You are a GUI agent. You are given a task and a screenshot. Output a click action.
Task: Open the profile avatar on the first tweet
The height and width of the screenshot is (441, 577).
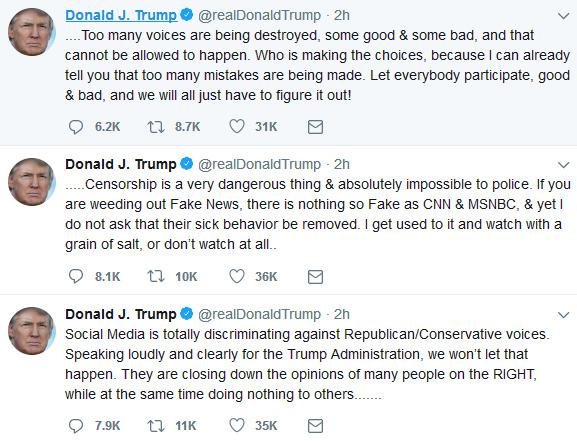(x=31, y=32)
